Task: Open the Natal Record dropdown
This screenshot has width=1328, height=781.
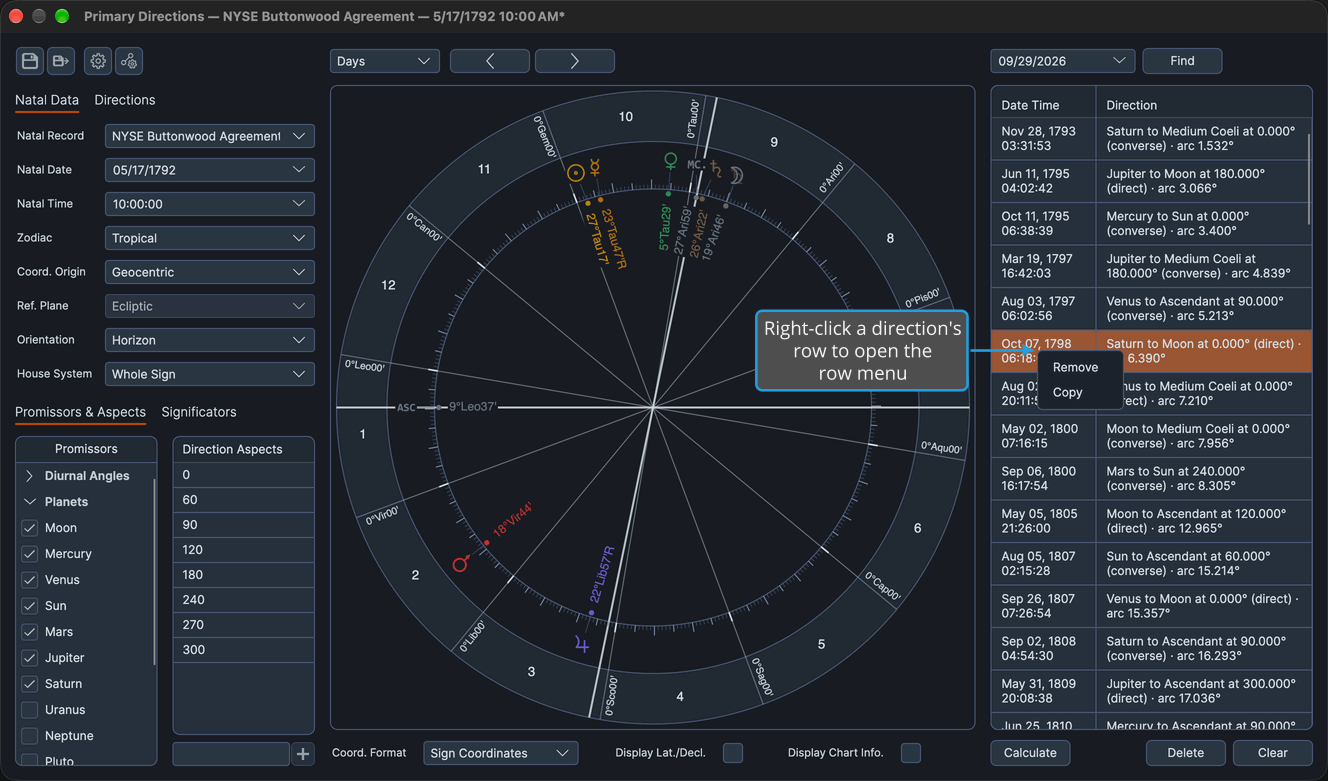Action: click(210, 136)
